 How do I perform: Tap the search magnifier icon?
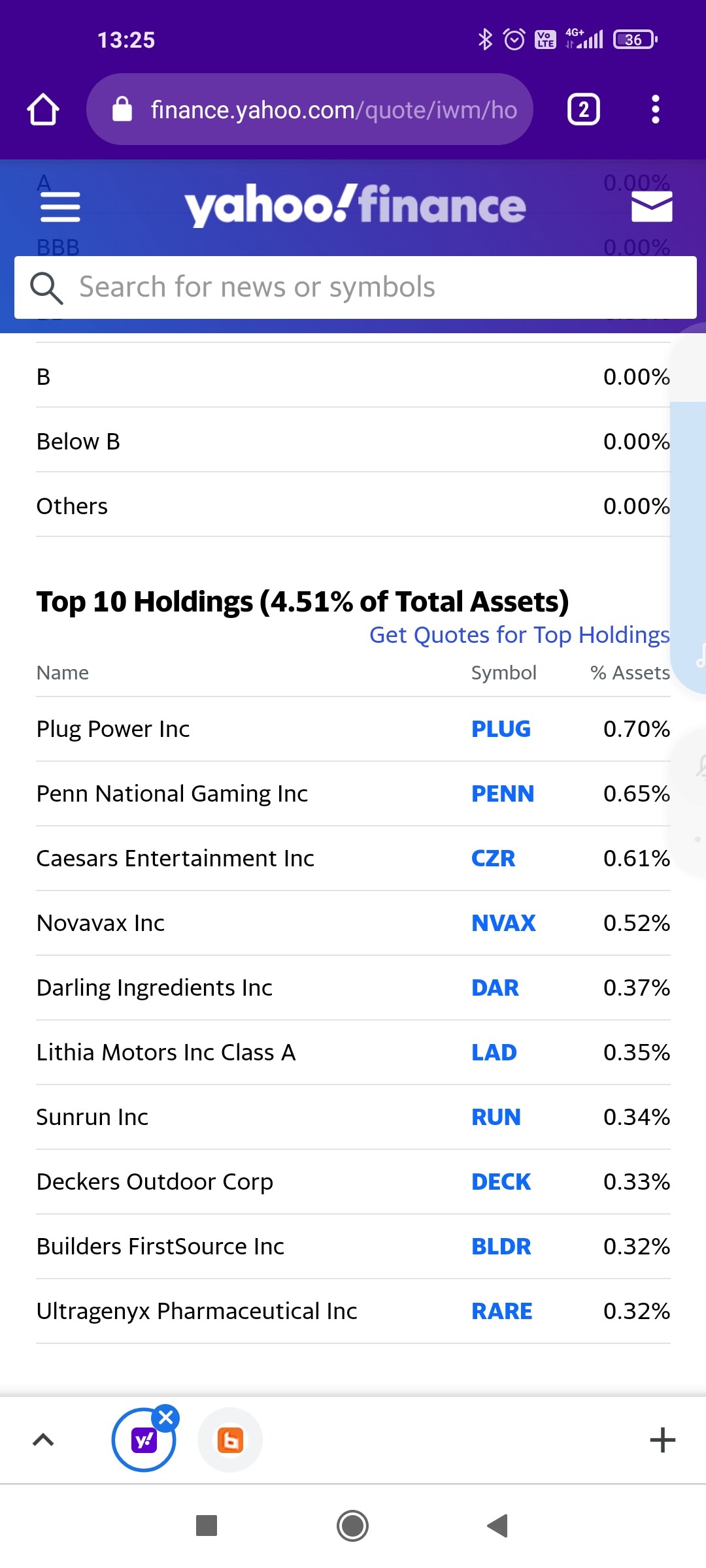click(46, 288)
